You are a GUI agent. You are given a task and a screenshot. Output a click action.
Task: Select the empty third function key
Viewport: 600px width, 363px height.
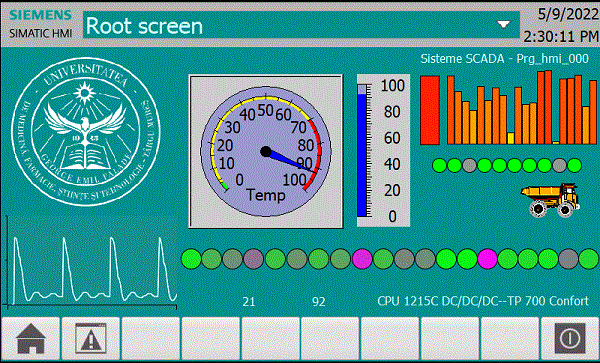pyautogui.click(x=151, y=339)
